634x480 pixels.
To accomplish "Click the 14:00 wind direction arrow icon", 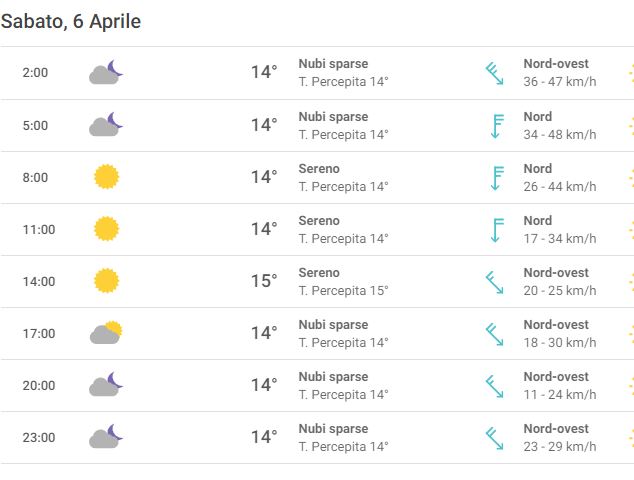I will click(494, 282).
